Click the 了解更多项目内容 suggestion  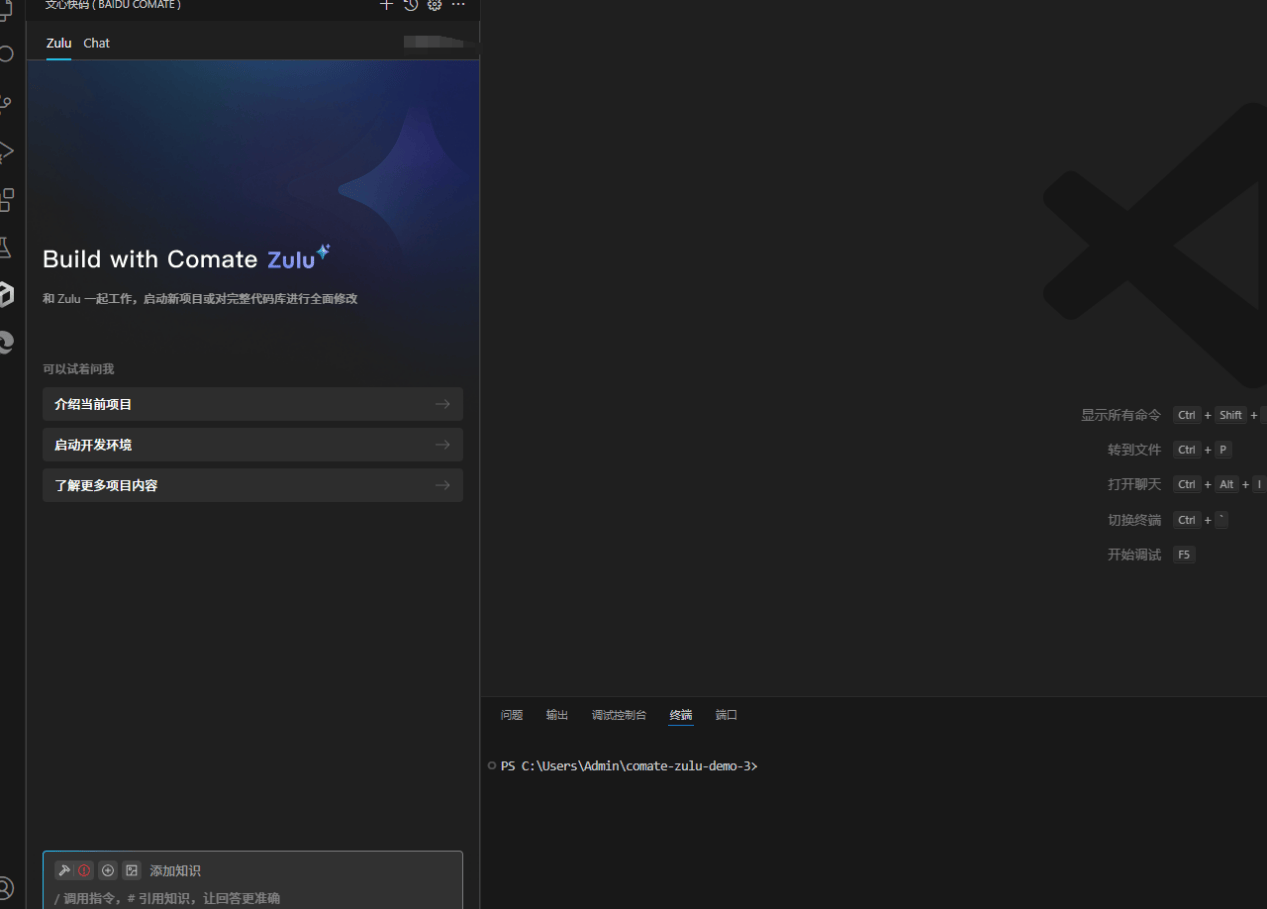(253, 485)
